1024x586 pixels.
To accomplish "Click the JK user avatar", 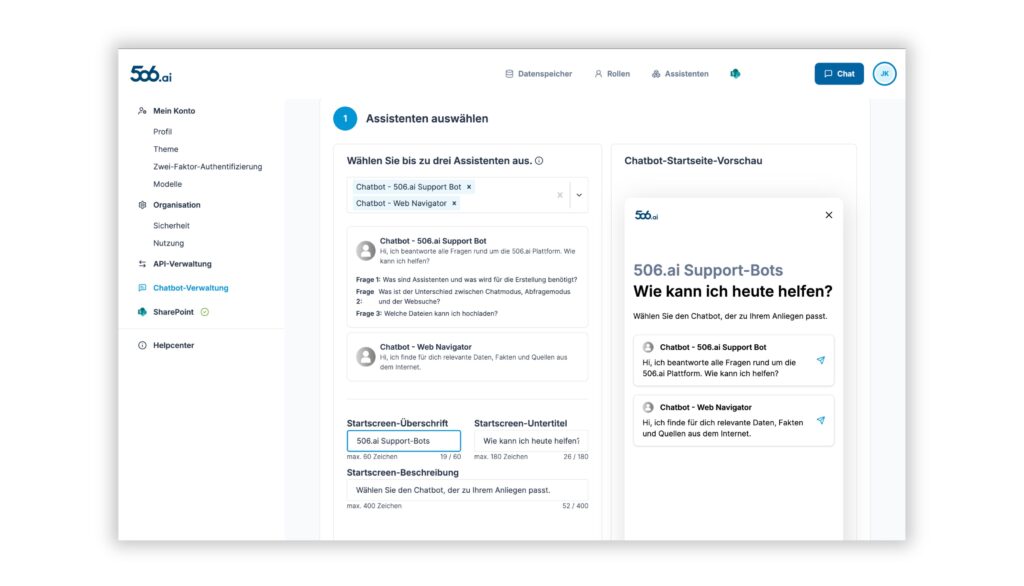I will 884,74.
